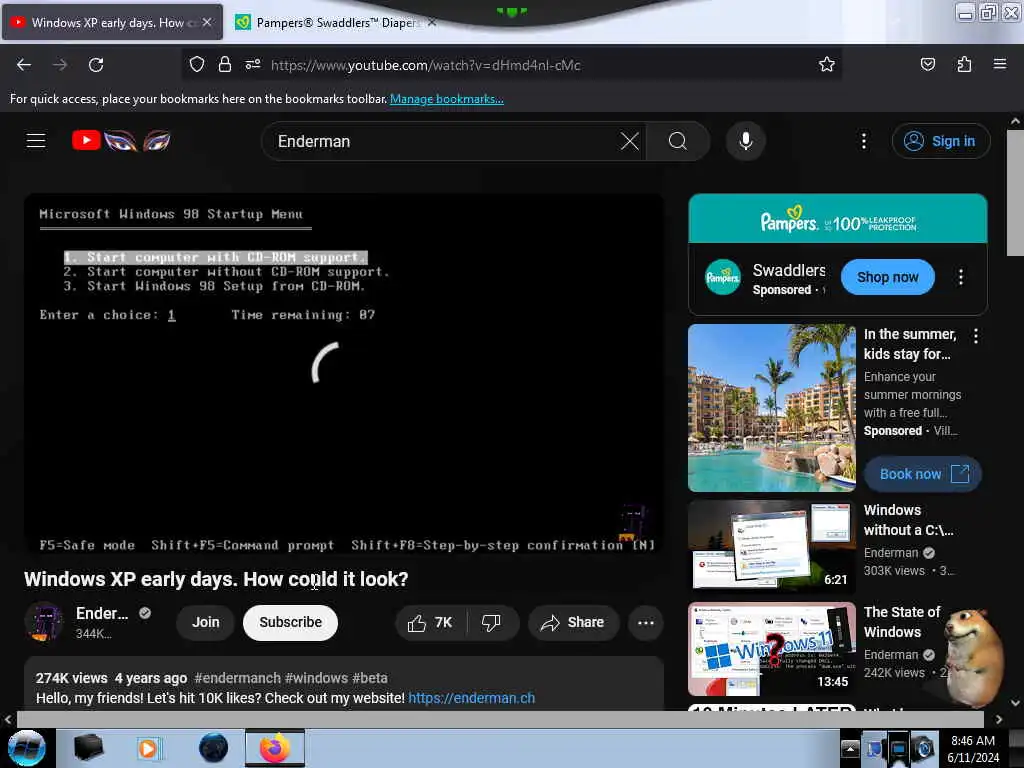Click the horizontal scrollbar left arrow
Viewport: 1024px width, 768px height.
pos(8,719)
